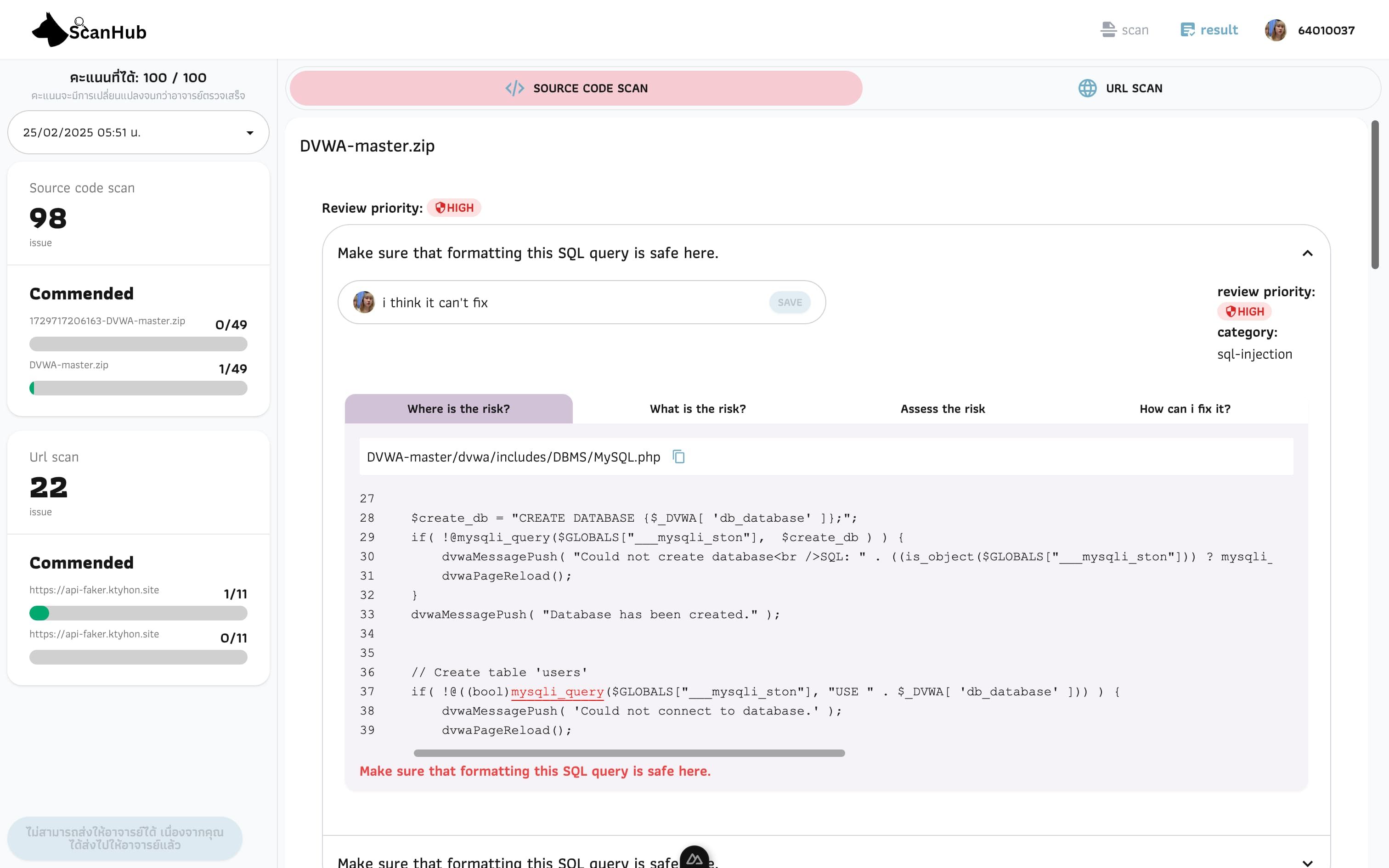Click the result icon in header

pos(1187,30)
